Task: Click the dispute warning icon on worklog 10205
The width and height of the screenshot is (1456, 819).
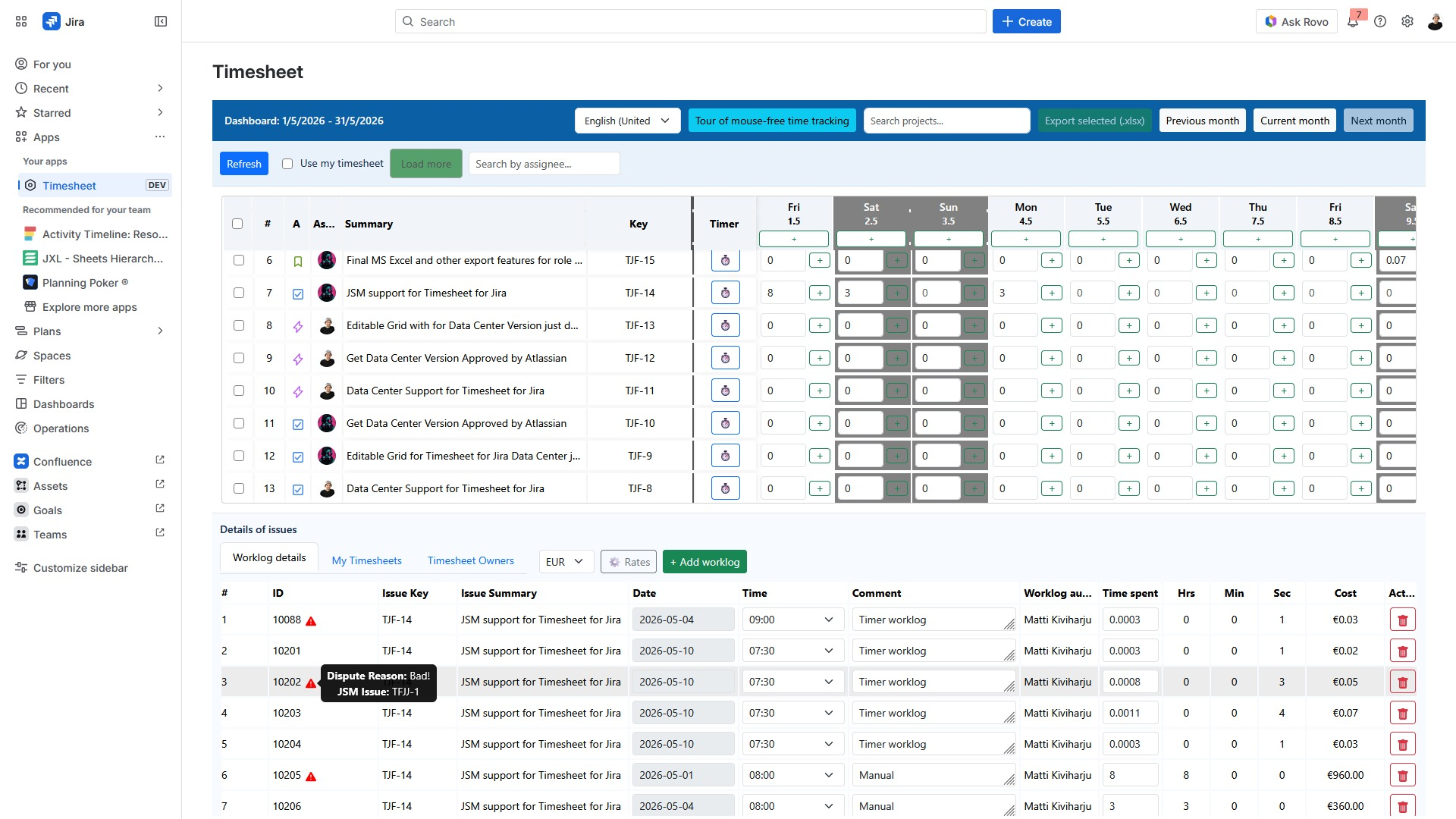Action: [311, 777]
